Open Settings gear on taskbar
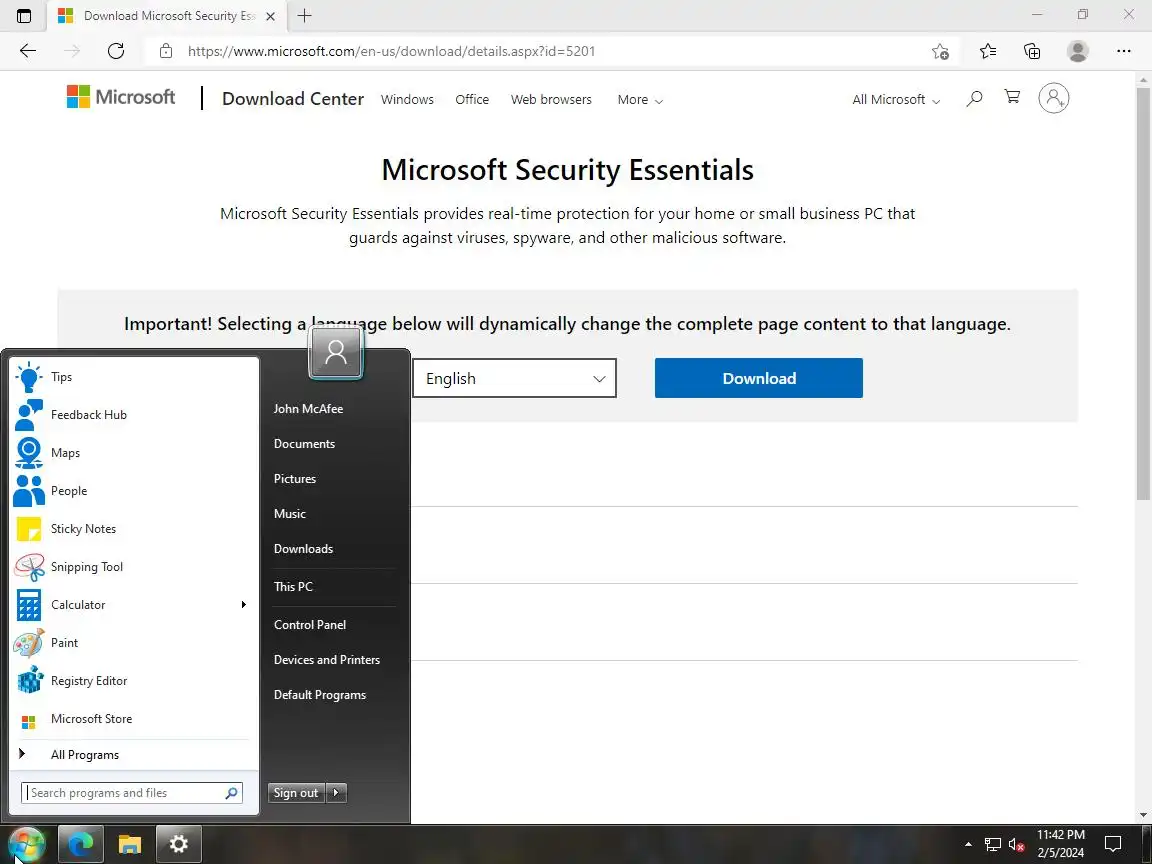 (179, 844)
